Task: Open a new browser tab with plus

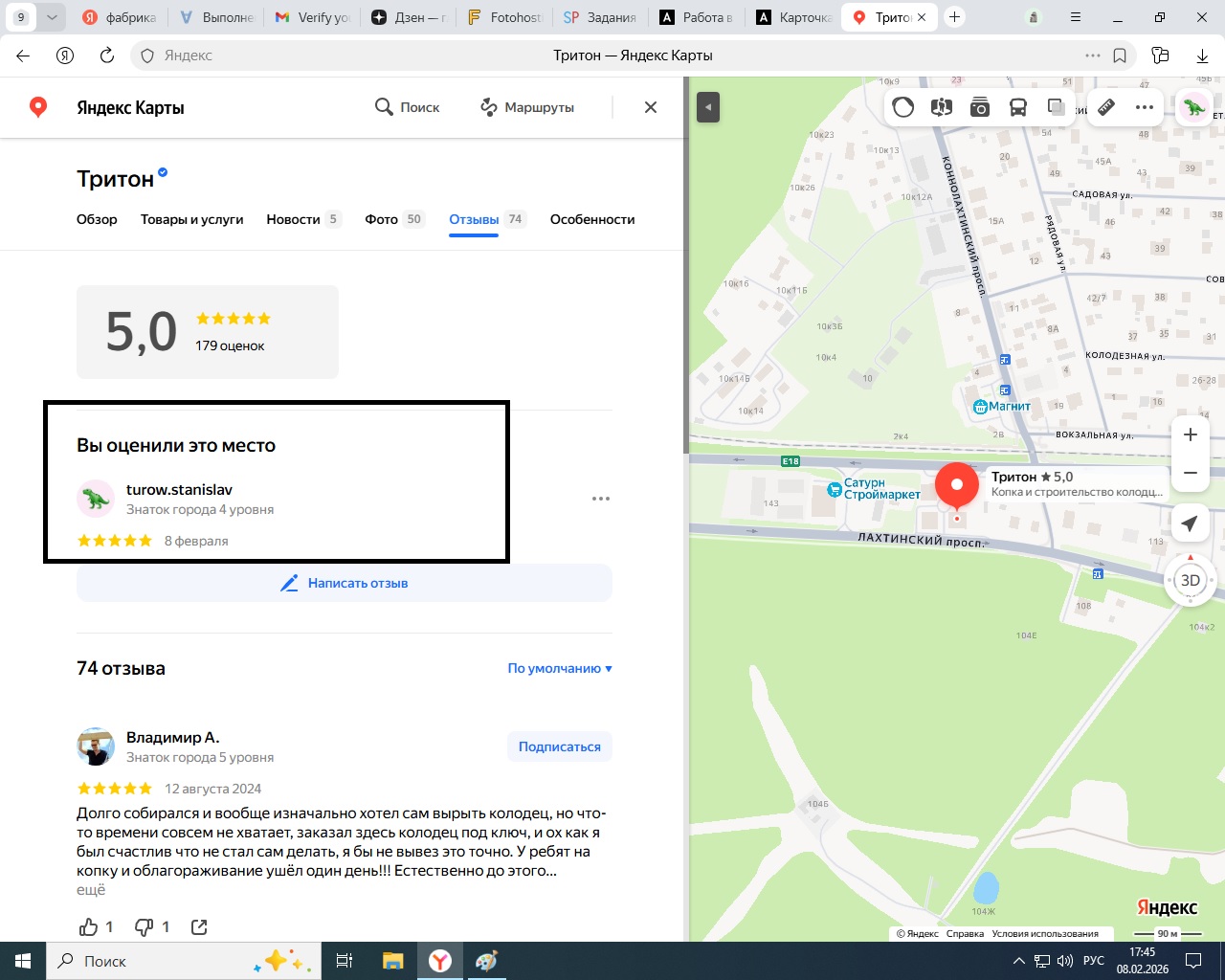Action: click(954, 17)
